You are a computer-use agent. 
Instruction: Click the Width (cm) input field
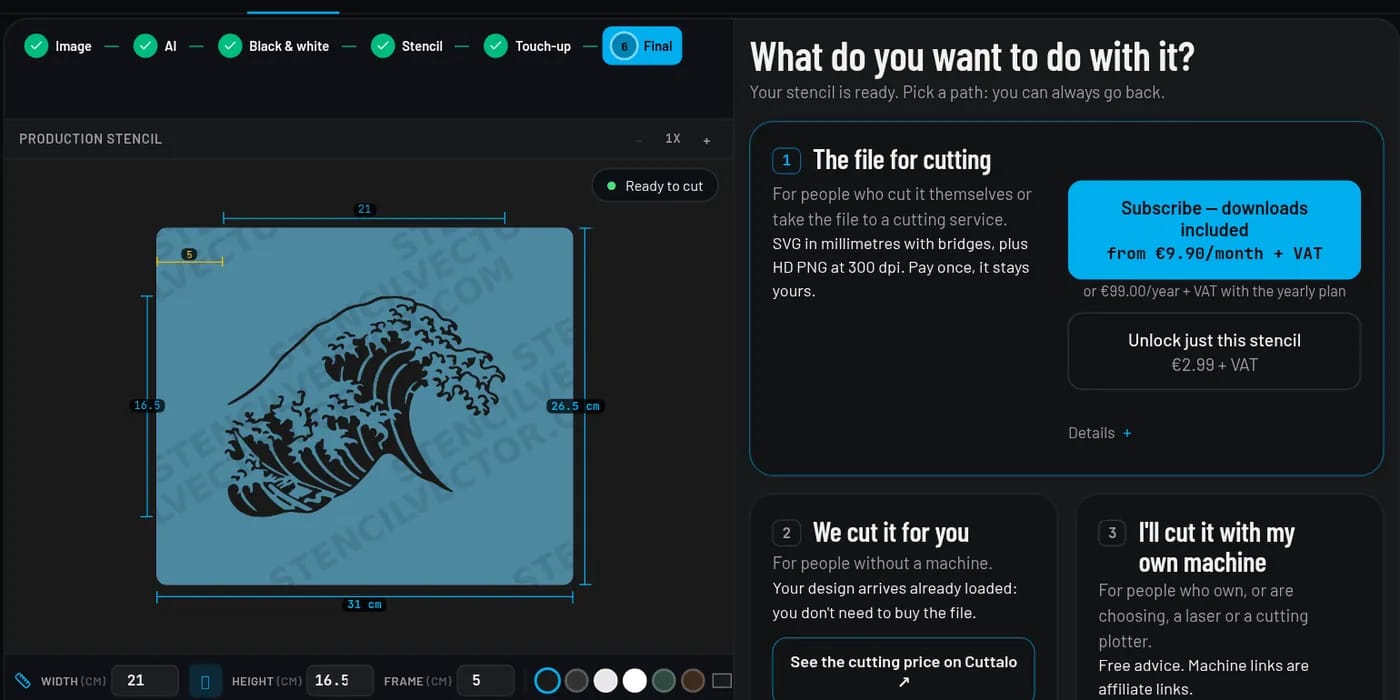(x=145, y=681)
